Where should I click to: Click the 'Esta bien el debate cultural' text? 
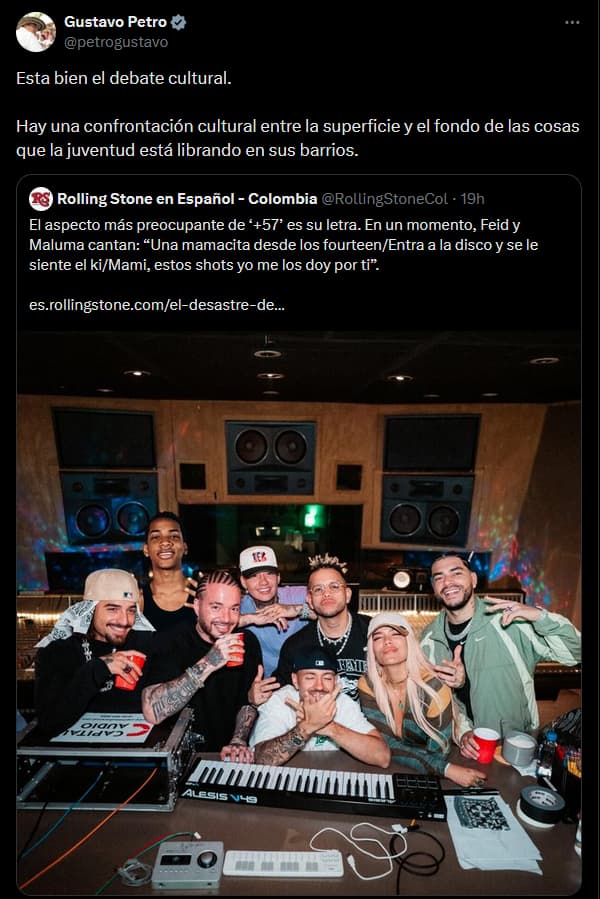124,79
